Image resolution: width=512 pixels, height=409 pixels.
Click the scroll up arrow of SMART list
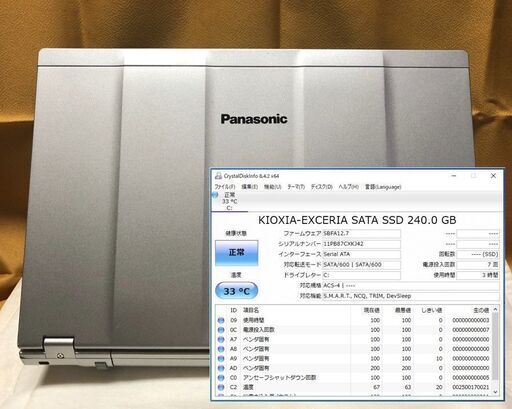coord(495,310)
